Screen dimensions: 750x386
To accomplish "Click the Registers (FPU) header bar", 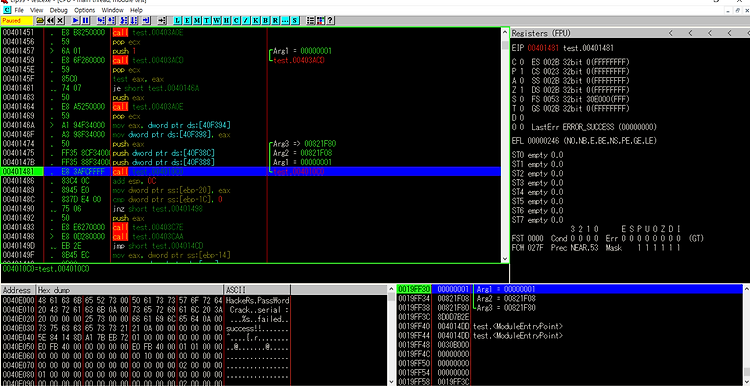I will click(629, 33).
